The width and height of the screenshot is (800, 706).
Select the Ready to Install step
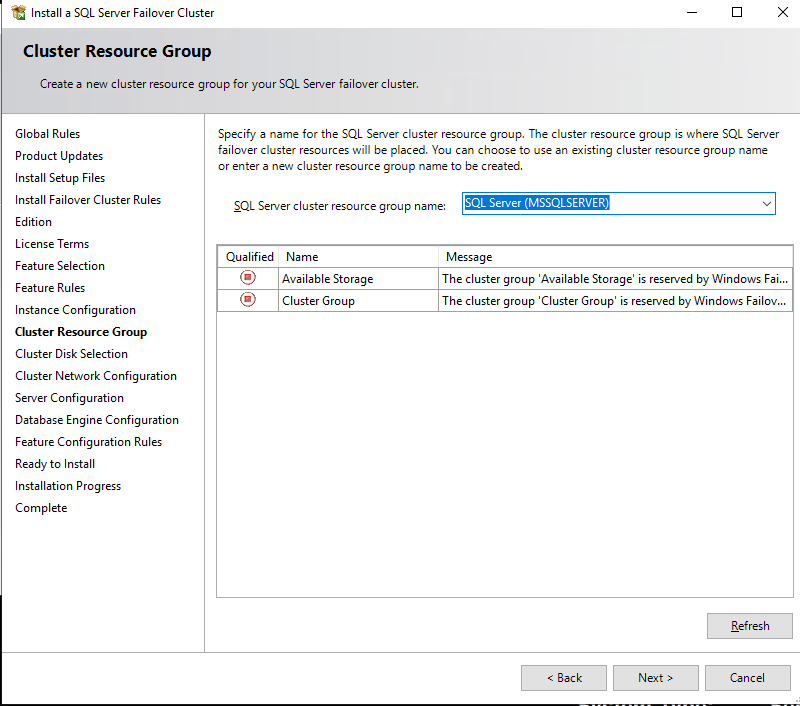pos(55,463)
